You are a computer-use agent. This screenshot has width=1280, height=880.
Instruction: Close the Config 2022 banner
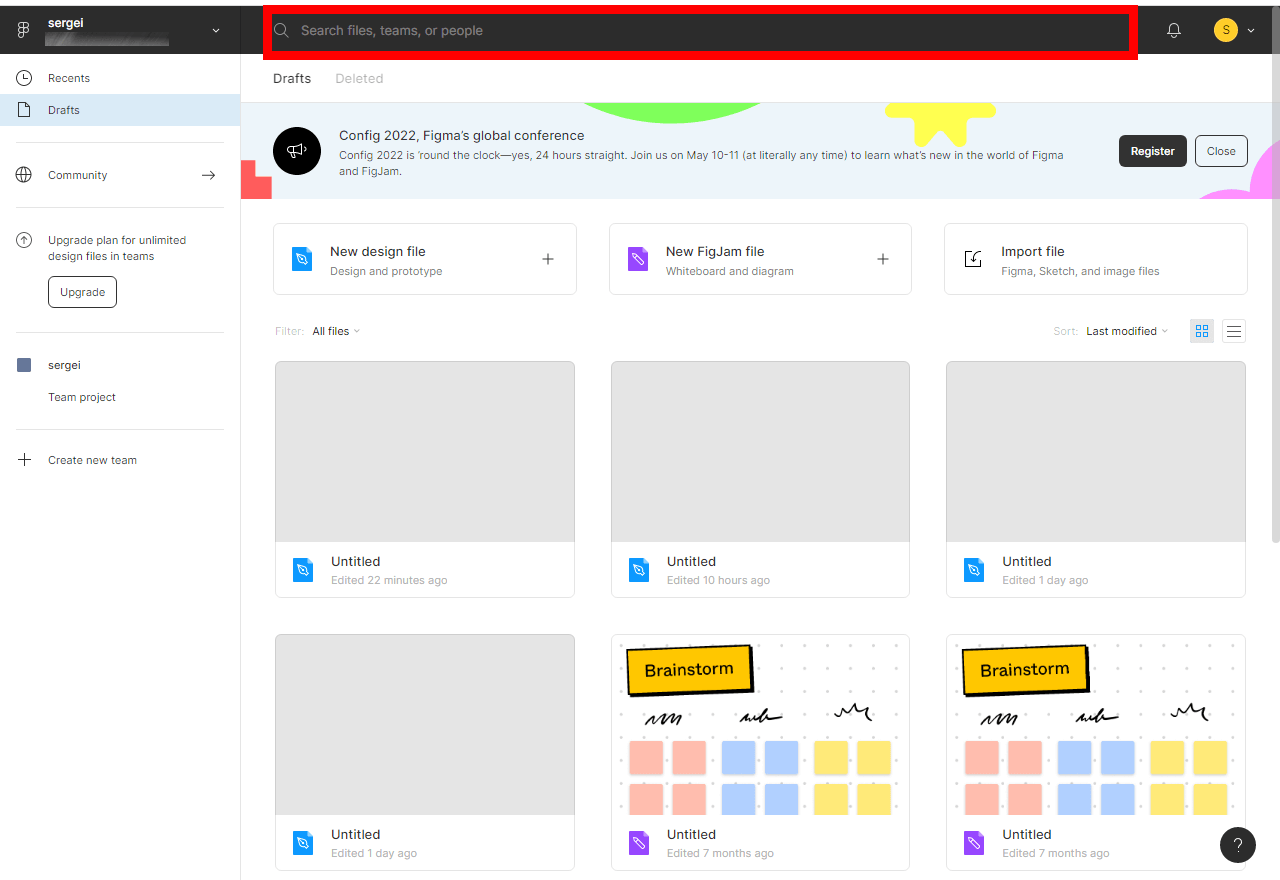click(1221, 151)
